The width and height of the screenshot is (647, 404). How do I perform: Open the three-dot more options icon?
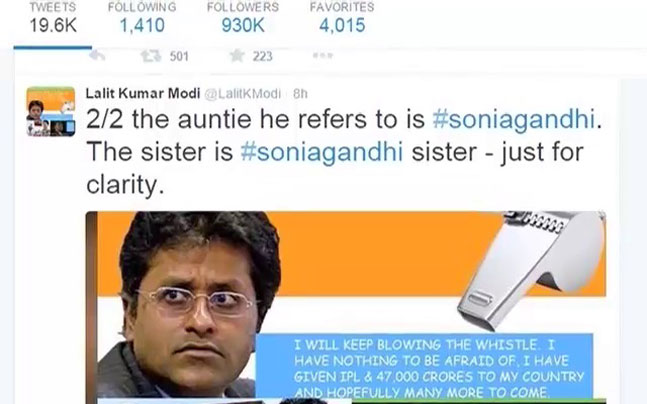click(322, 55)
